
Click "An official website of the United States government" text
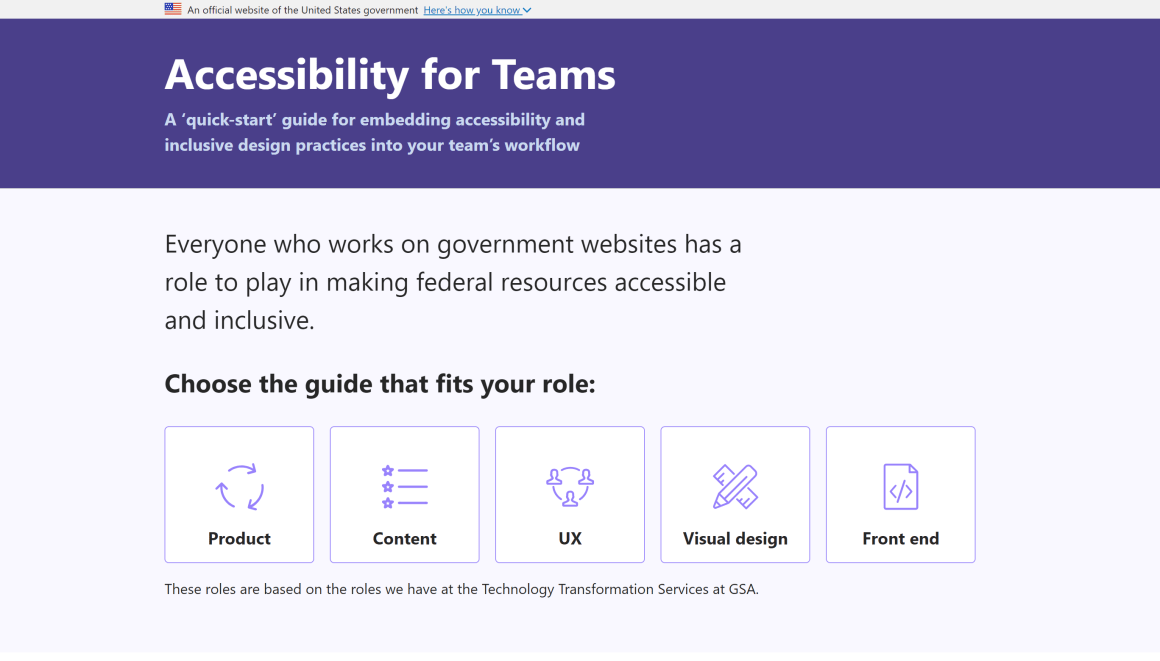[303, 10]
